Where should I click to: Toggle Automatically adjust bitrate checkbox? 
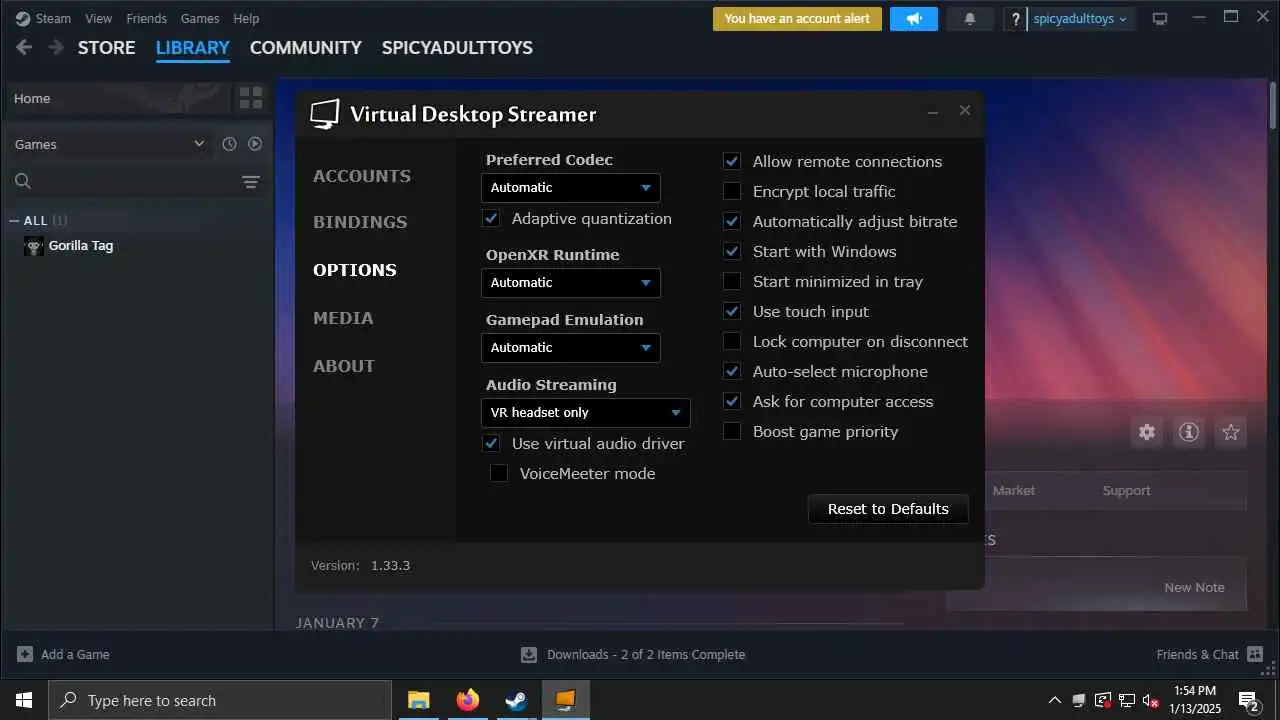732,221
